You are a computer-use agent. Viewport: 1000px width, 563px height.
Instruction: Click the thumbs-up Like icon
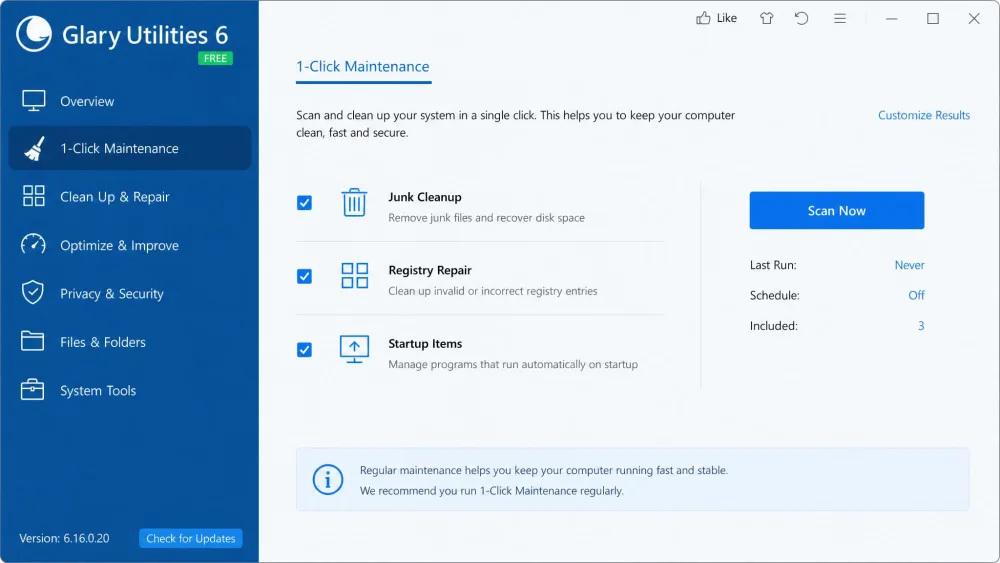703,18
